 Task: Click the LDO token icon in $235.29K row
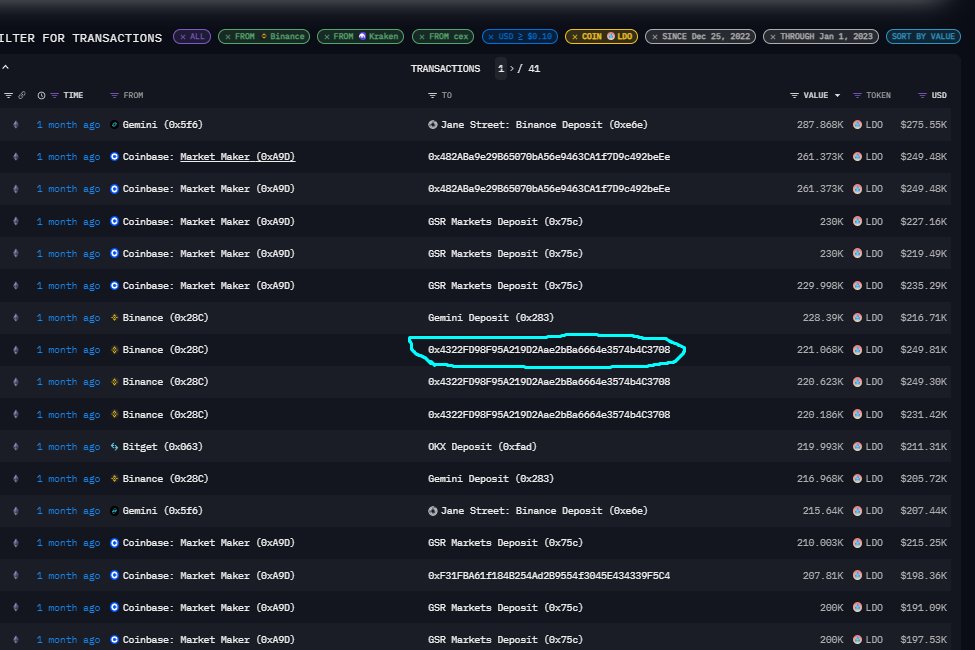coord(857,286)
